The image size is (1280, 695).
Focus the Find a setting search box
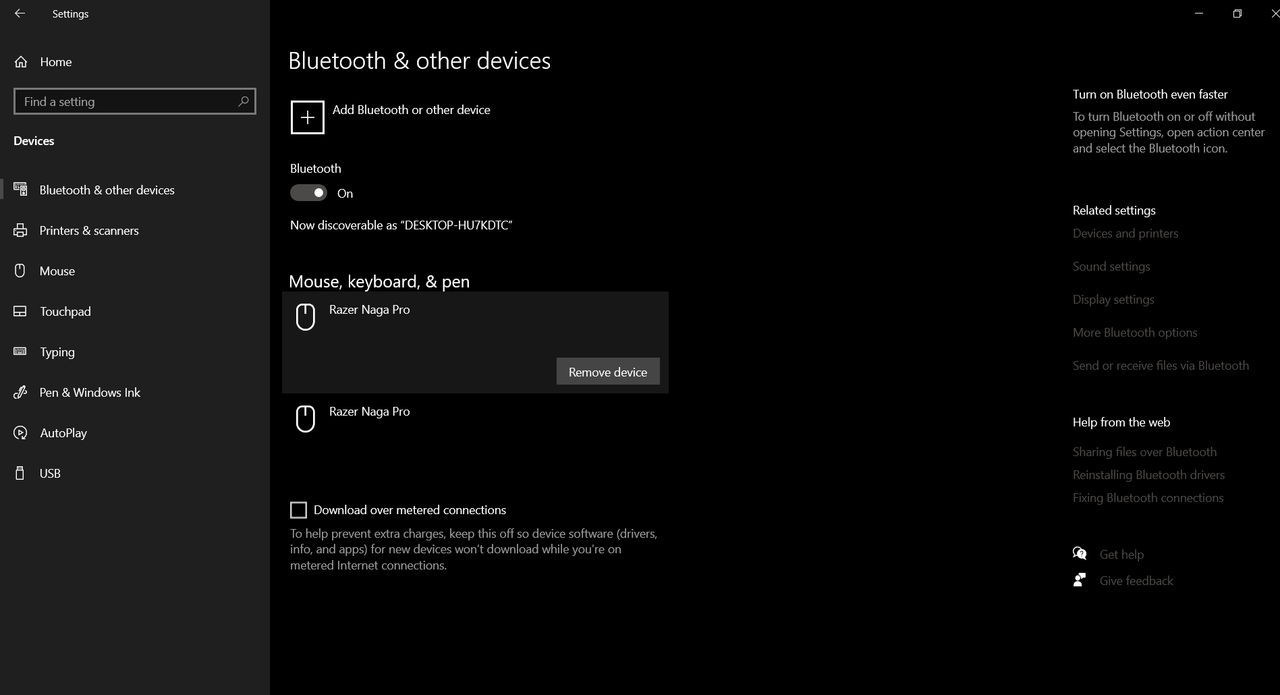pyautogui.click(x=134, y=101)
